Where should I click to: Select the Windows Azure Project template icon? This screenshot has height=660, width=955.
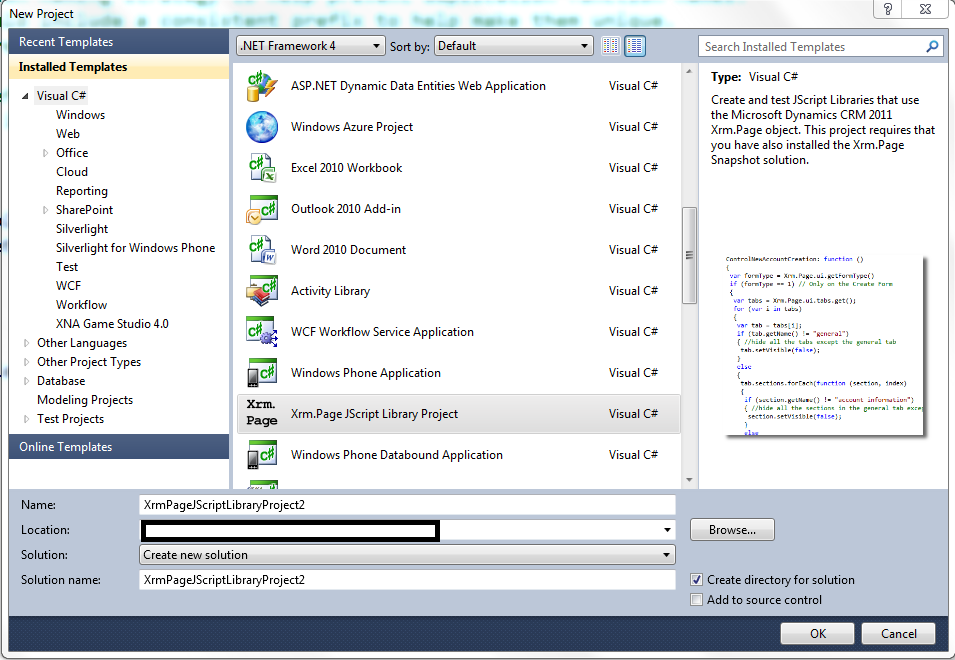262,127
